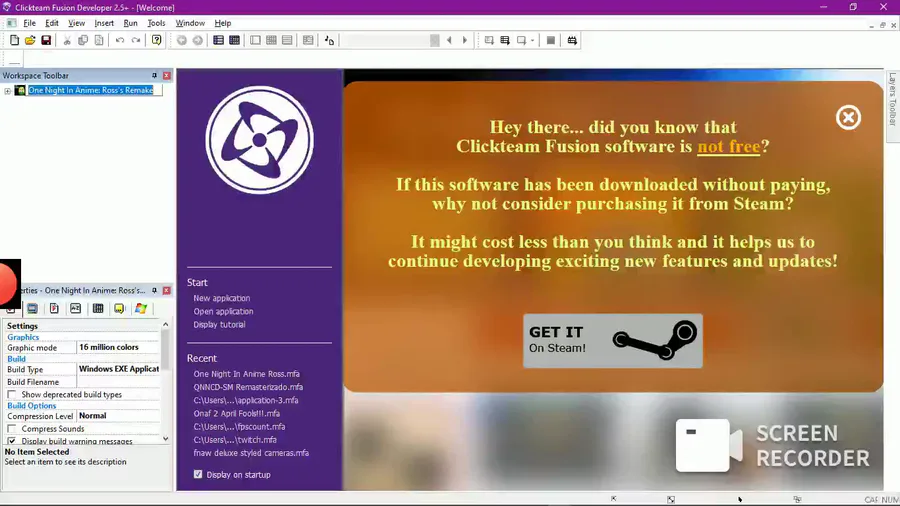Click the Build Filename input field
The height and width of the screenshot is (506, 900).
[x=118, y=382]
